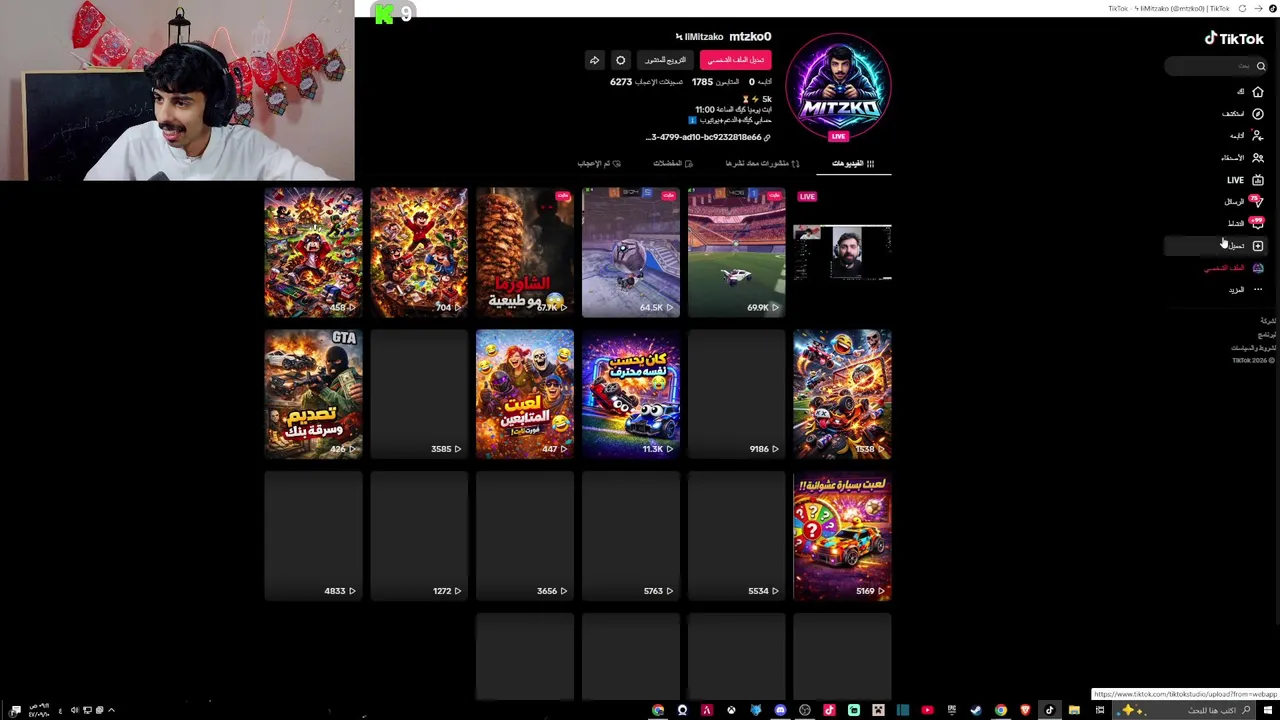Open the Following icon in sidebar
Viewport: 1280px width, 720px height.
pyautogui.click(x=1258, y=136)
